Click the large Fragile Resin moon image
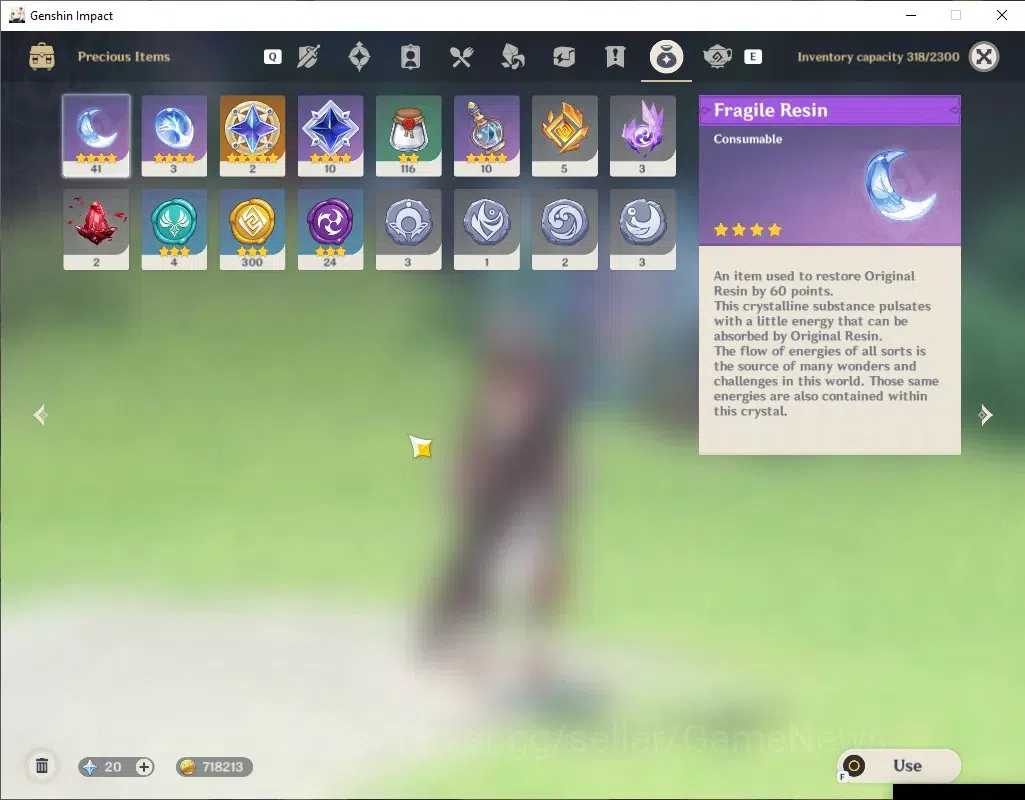The height and width of the screenshot is (800, 1025). (900, 184)
